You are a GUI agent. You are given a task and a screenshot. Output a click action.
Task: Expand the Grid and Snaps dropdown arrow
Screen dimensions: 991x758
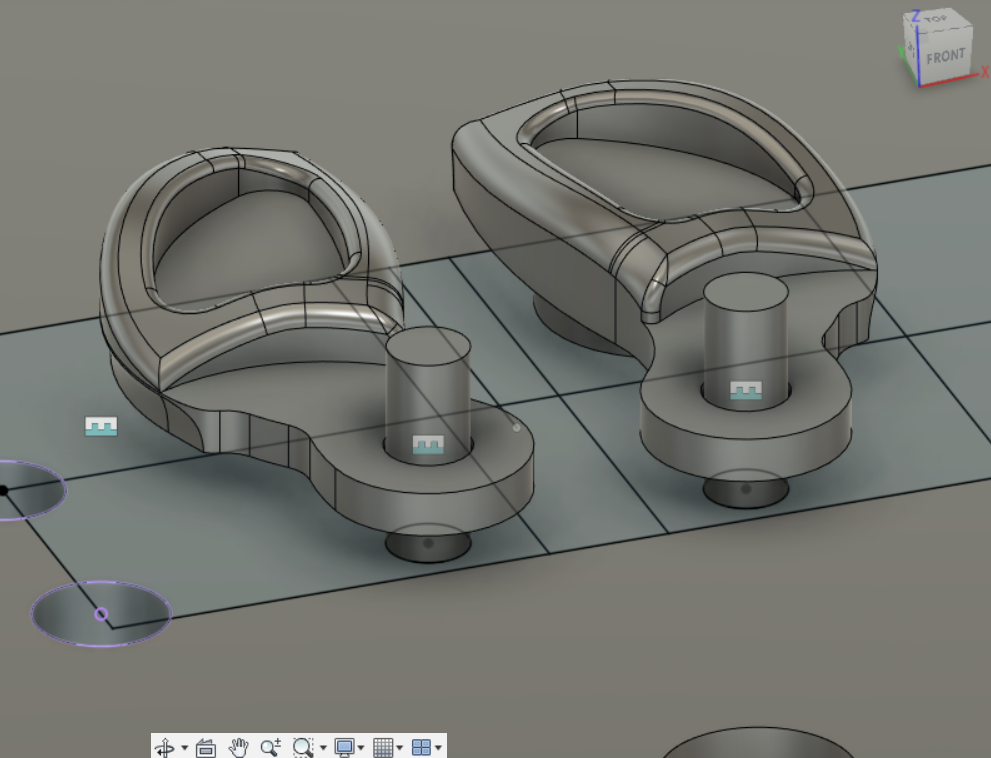399,748
